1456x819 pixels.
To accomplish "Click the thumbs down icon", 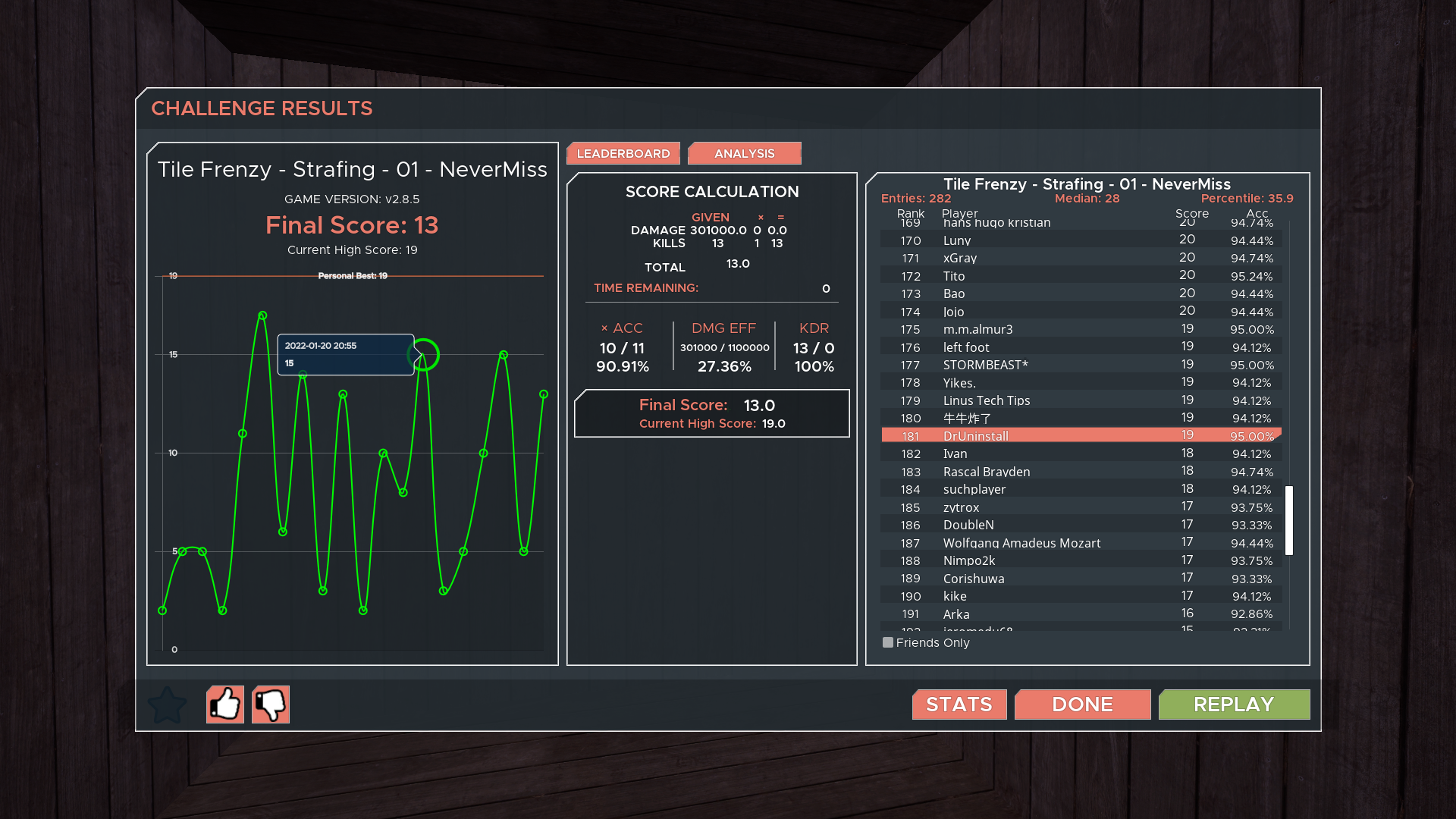I will tap(271, 705).
